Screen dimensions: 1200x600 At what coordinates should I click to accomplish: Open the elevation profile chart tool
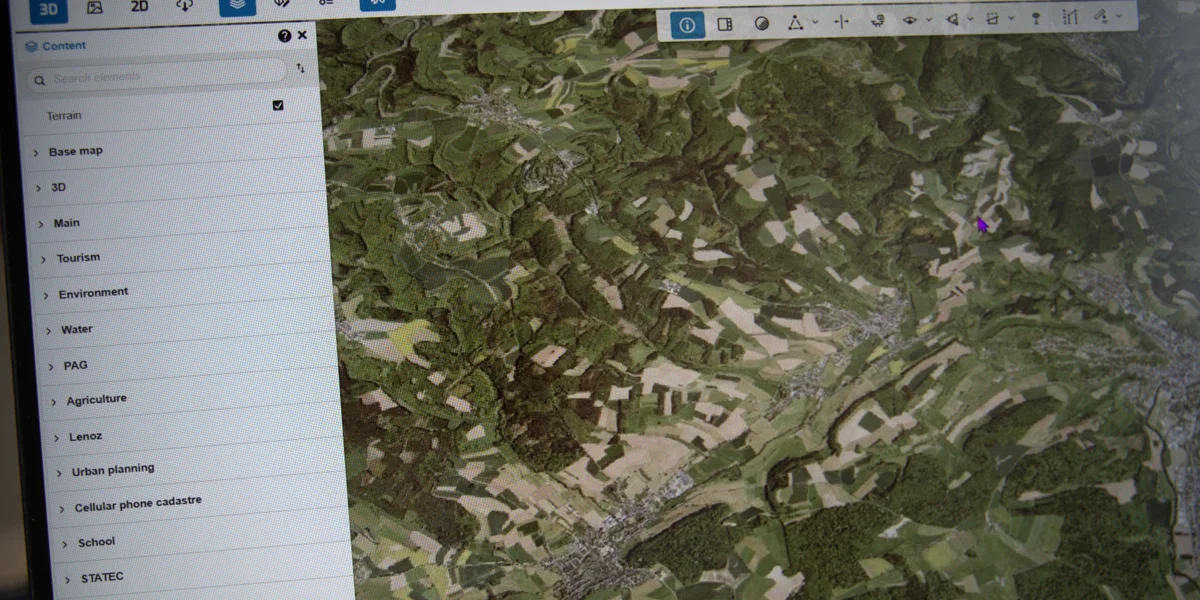[1070, 17]
